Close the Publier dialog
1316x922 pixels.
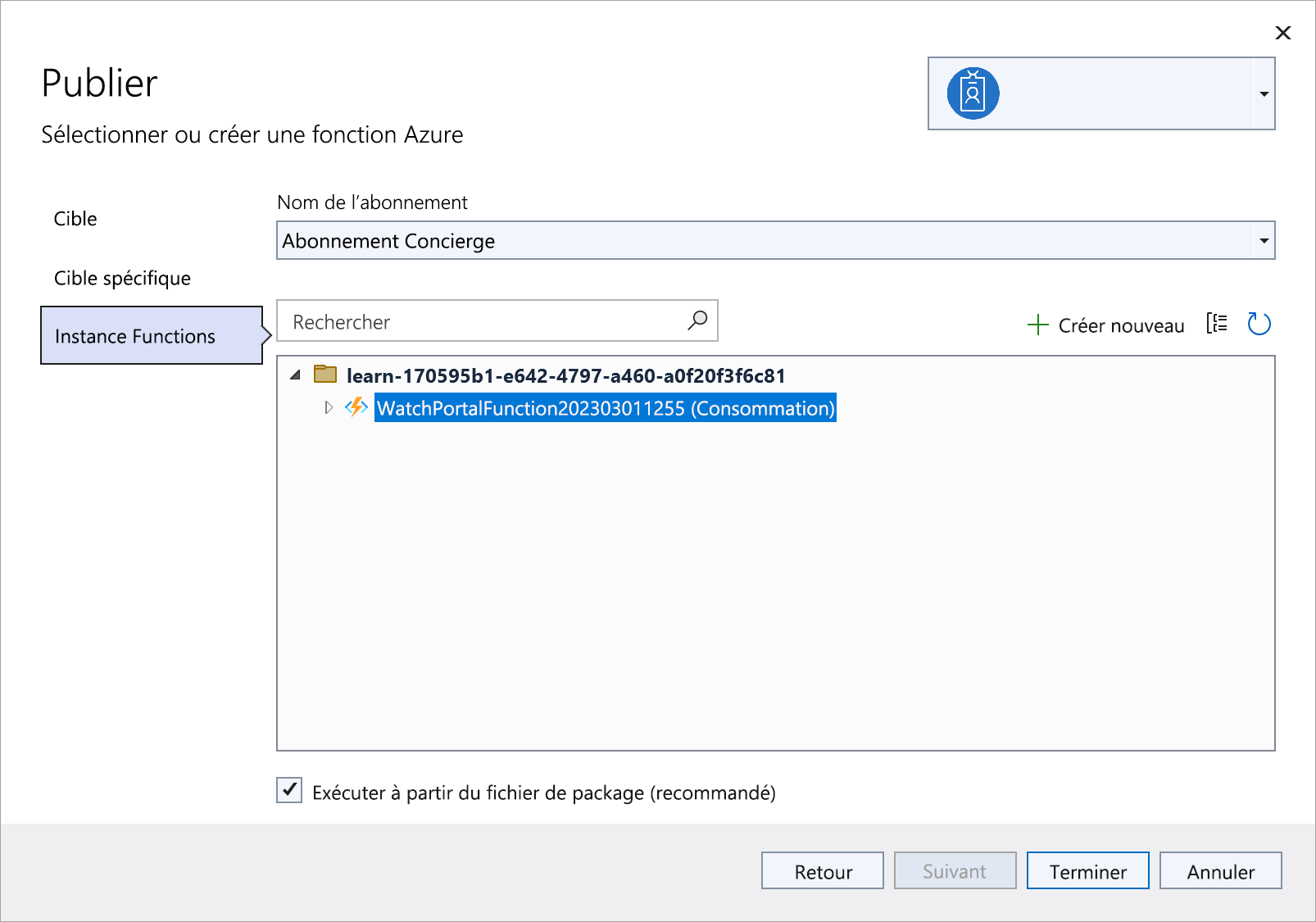(1283, 33)
